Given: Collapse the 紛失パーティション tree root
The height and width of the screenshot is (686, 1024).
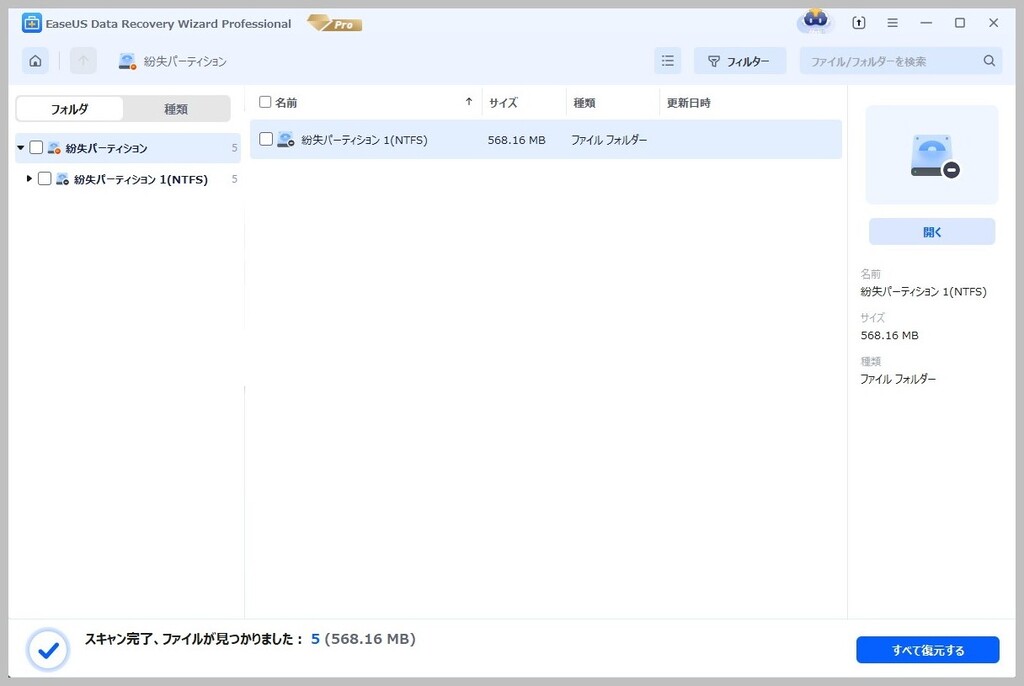Looking at the screenshot, I should 21,148.
